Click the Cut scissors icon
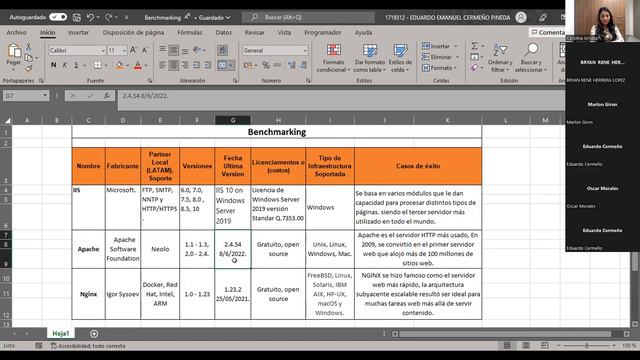This screenshot has width=640, height=360. point(29,47)
